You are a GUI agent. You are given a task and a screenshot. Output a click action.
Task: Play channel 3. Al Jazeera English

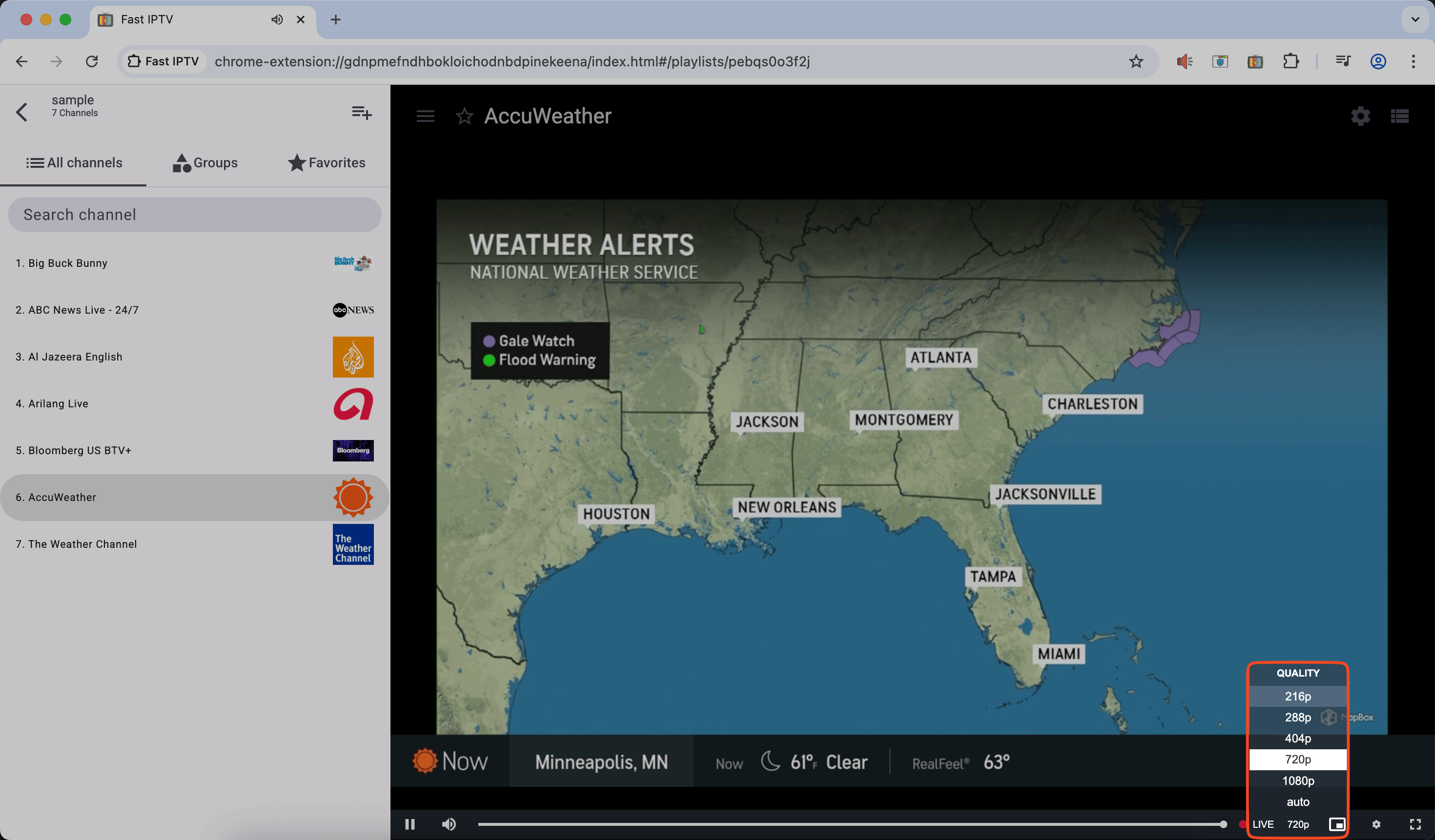(x=194, y=357)
